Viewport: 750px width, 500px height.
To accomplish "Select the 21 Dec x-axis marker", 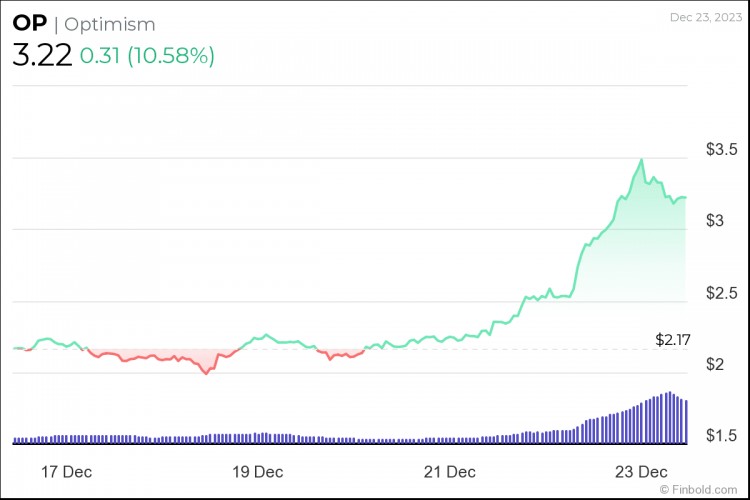I will (448, 471).
